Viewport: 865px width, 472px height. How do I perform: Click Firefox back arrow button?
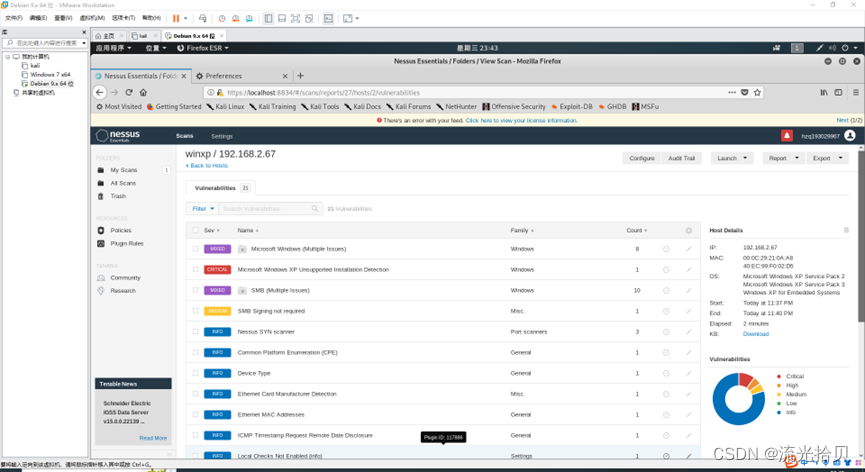(99, 93)
